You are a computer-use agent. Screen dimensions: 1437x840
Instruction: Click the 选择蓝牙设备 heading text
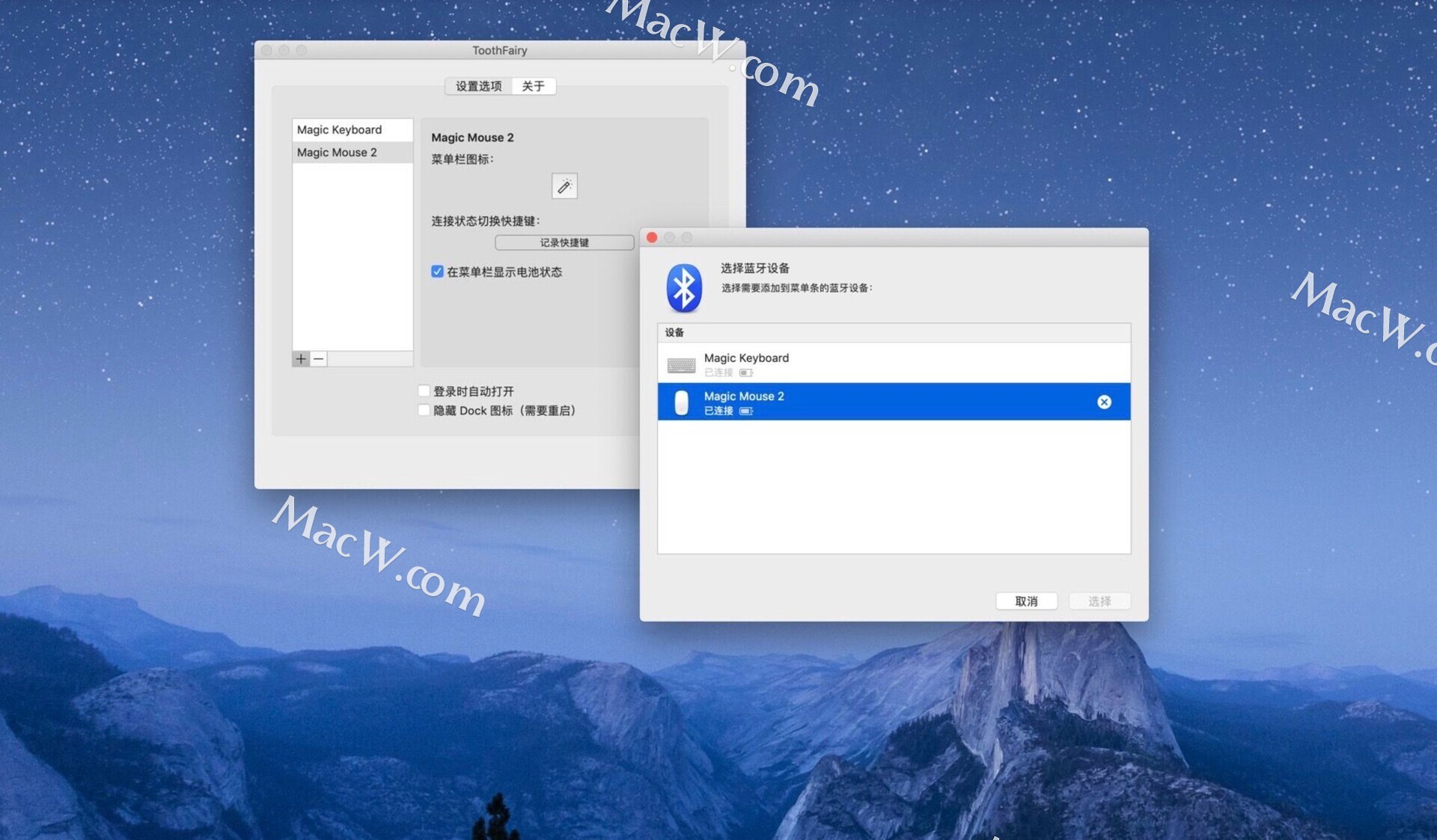point(755,268)
